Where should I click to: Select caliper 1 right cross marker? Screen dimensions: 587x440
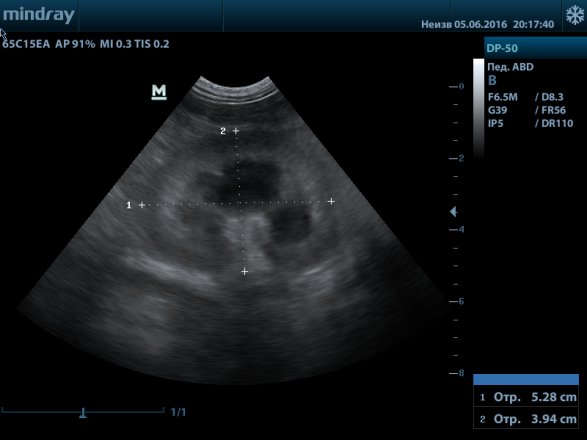(331, 201)
